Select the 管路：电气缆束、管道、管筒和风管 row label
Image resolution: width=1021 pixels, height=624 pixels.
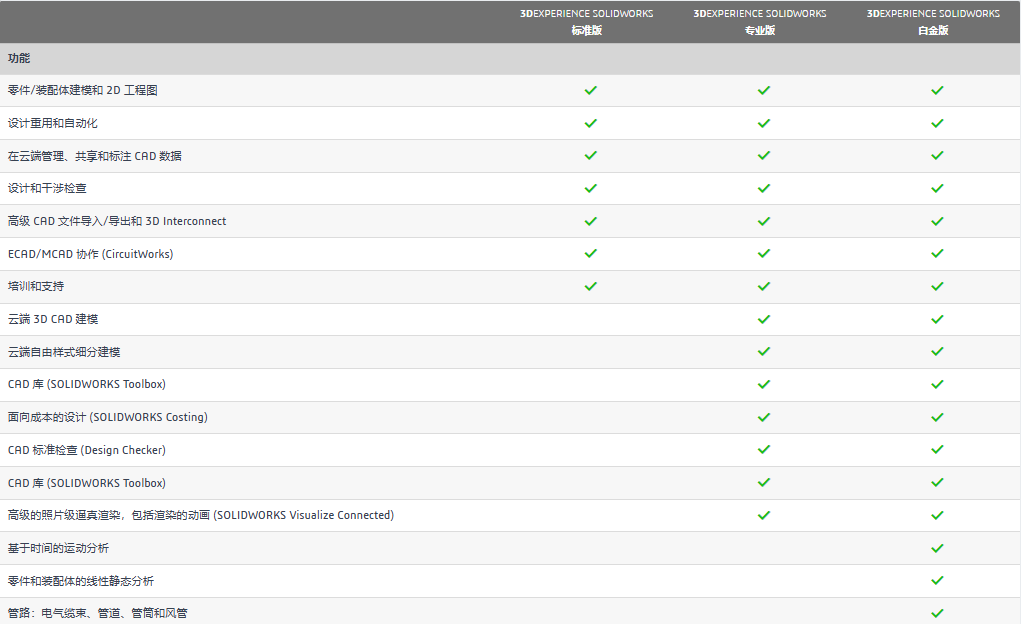coord(98,613)
